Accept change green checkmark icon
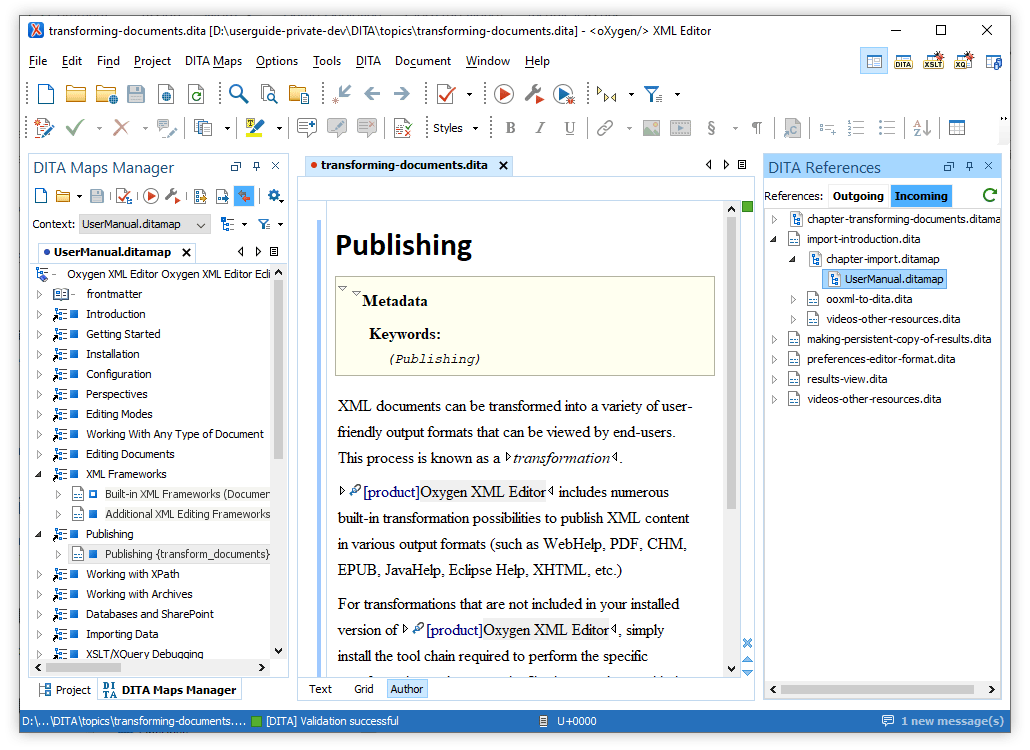The width and height of the screenshot is (1030, 750). pyautogui.click(x=74, y=127)
